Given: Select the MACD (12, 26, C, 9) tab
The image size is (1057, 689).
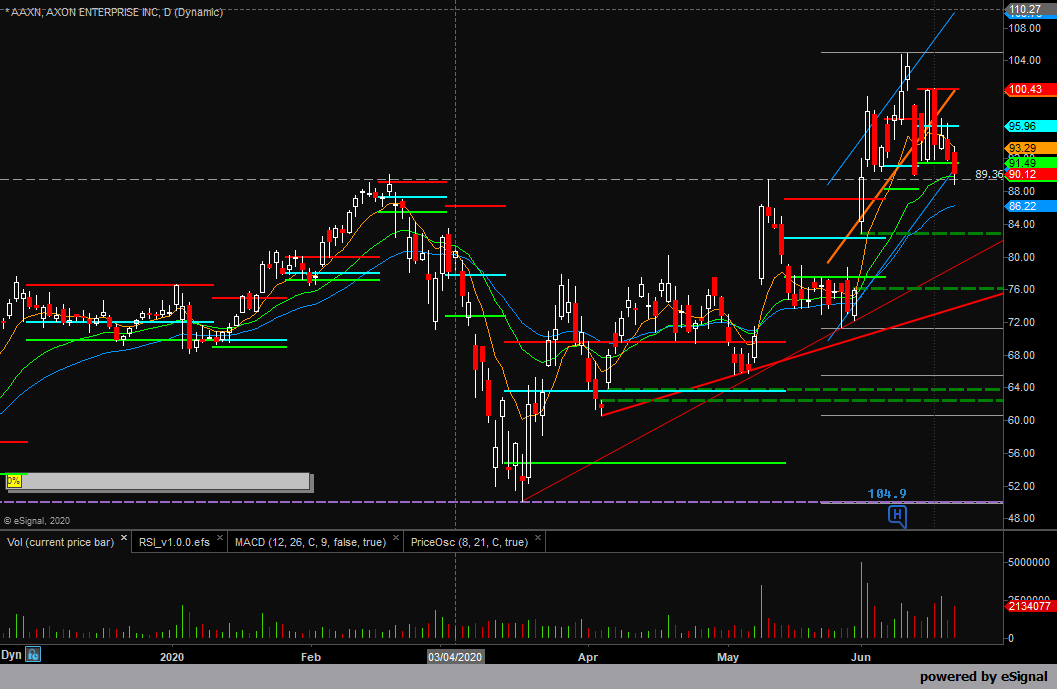Looking at the screenshot, I should pos(310,542).
